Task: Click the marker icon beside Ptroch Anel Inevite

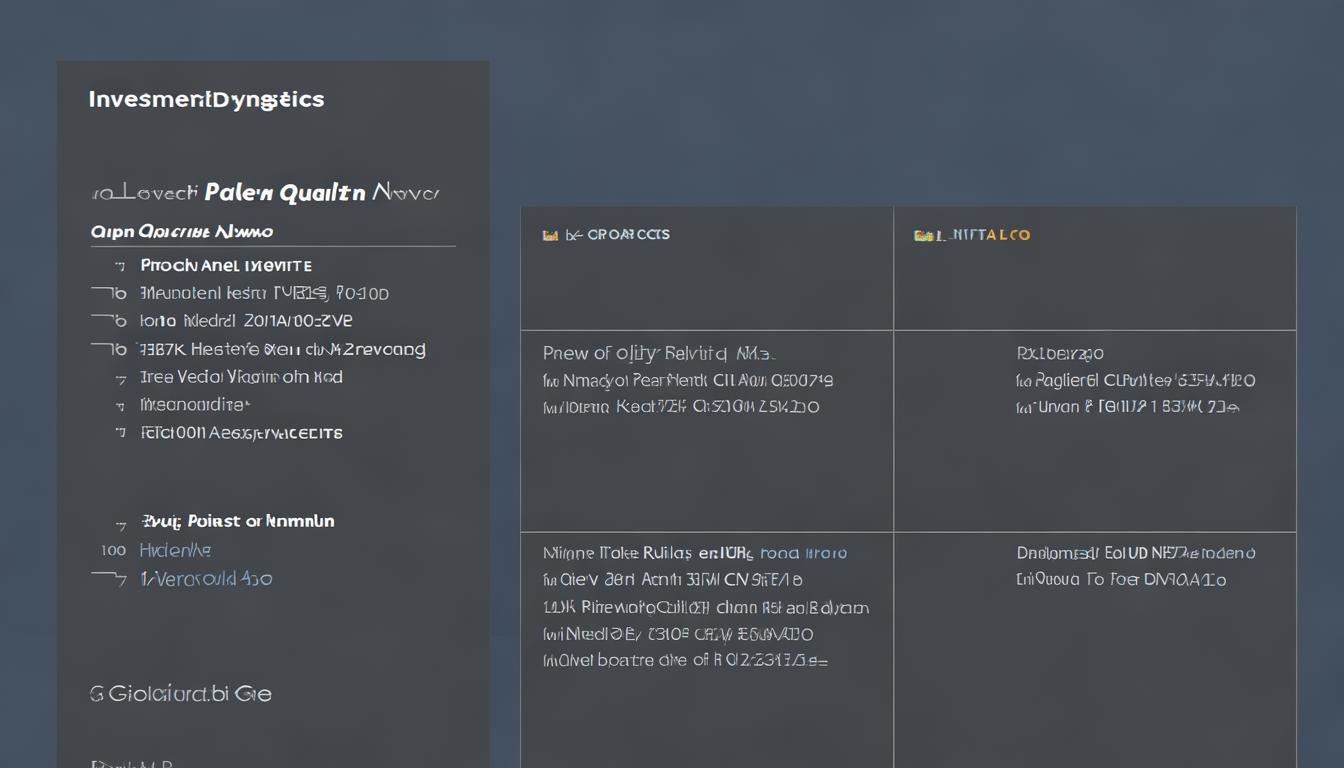Action: (x=120, y=266)
